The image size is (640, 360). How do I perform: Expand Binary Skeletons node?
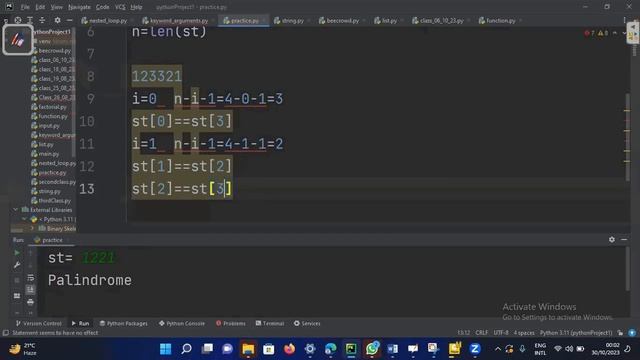[x=32, y=229]
